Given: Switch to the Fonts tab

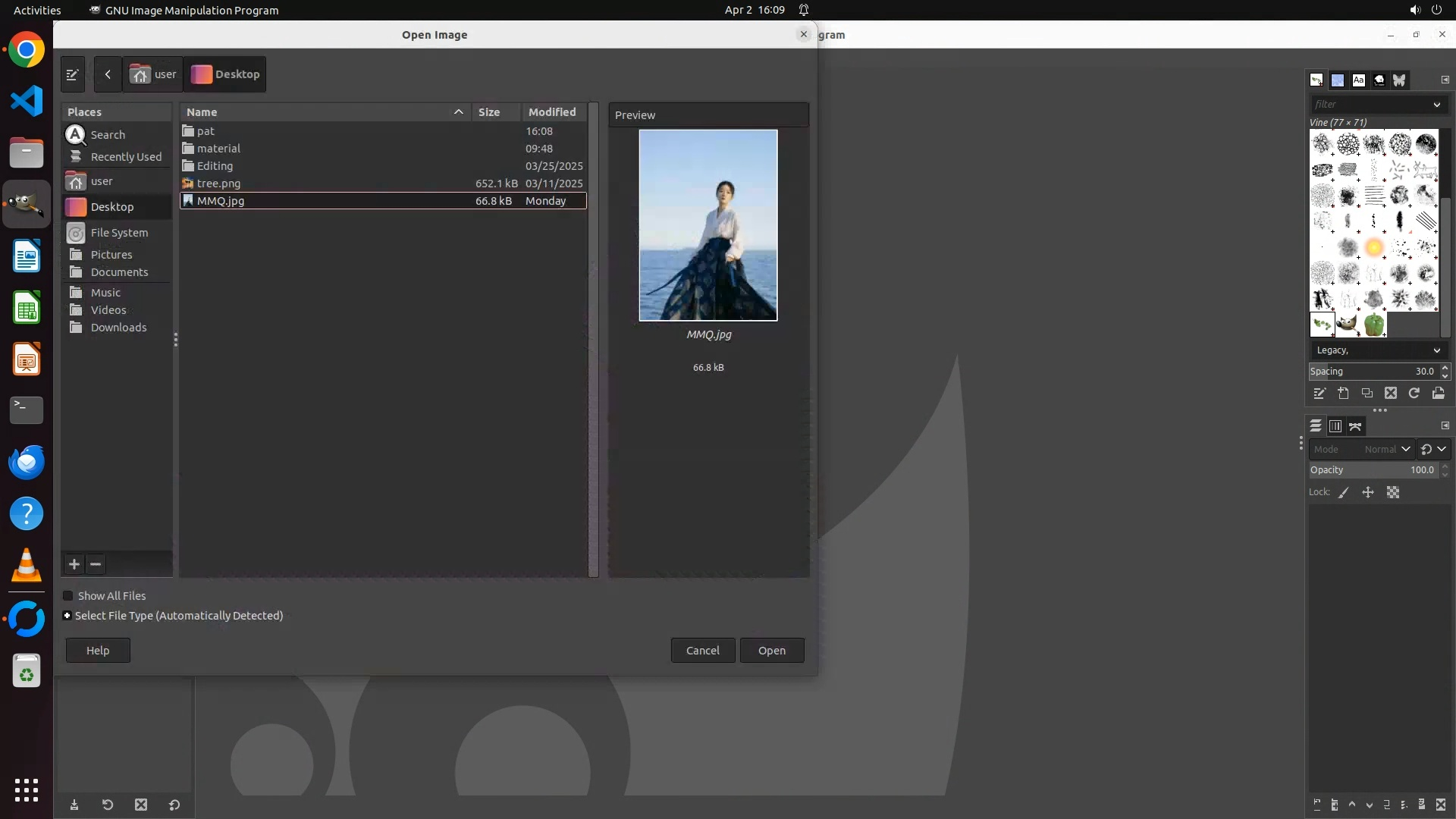Looking at the screenshot, I should [1358, 80].
